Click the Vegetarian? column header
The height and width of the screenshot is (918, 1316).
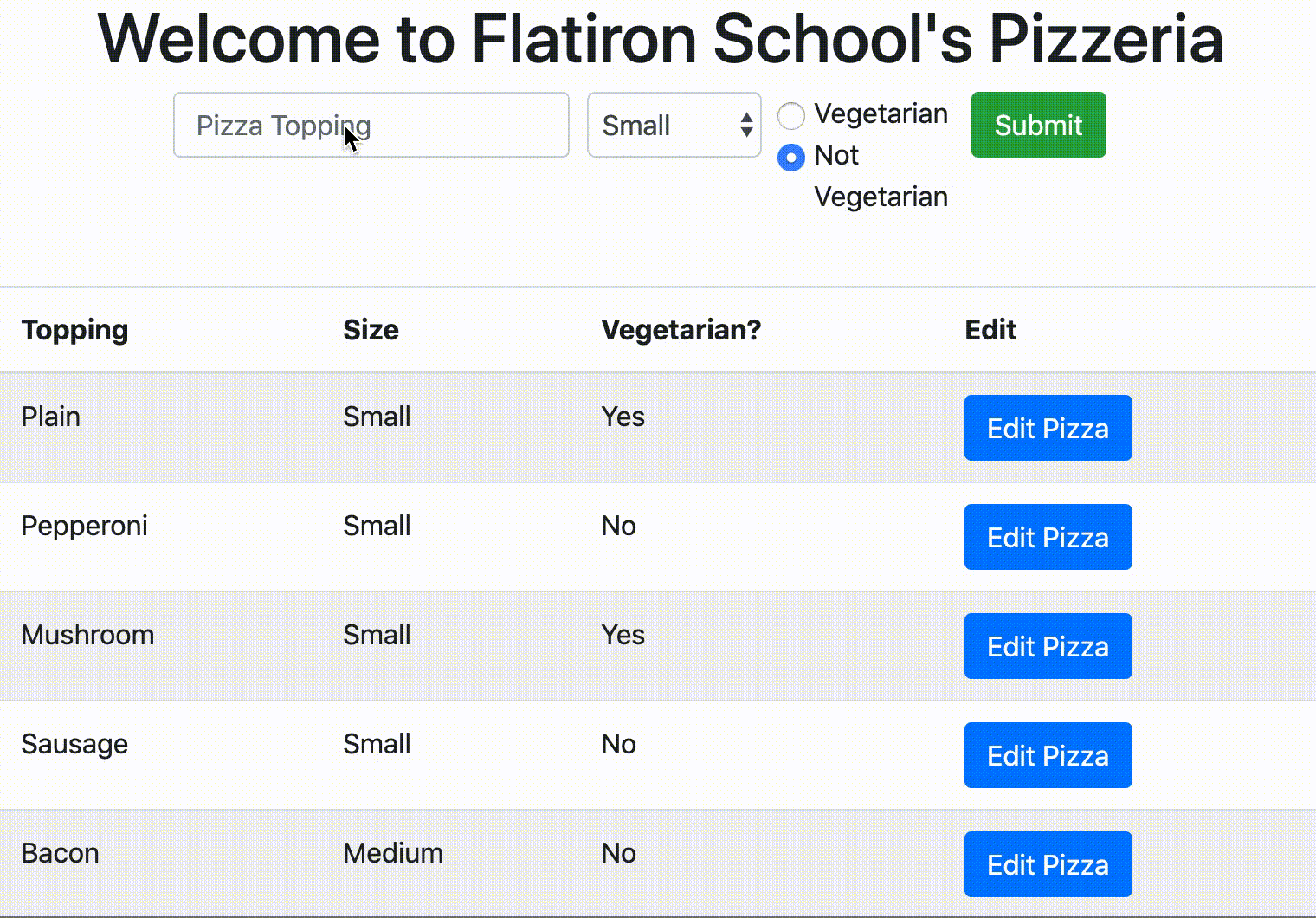click(x=681, y=330)
